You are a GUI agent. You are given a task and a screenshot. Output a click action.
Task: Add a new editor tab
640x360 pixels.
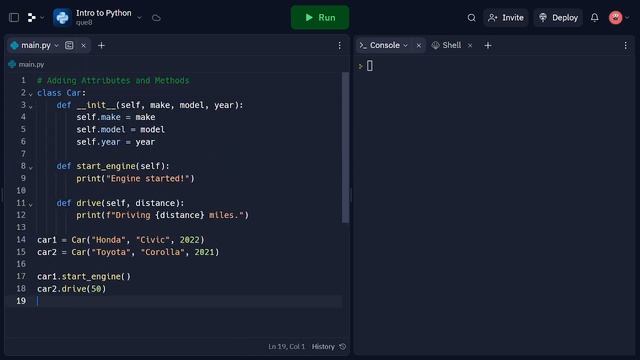coord(101,45)
